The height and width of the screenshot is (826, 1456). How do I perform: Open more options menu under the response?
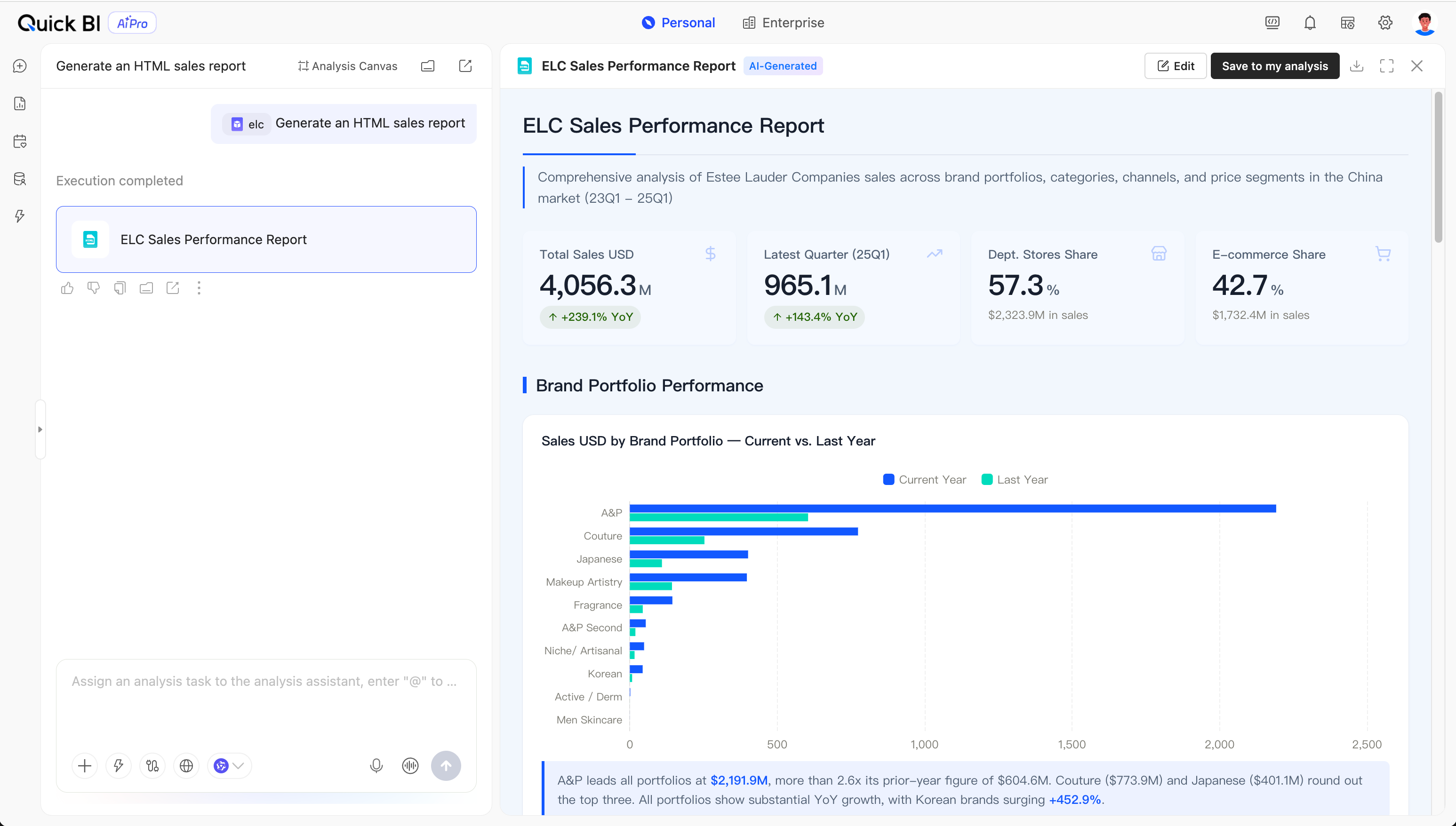point(199,288)
